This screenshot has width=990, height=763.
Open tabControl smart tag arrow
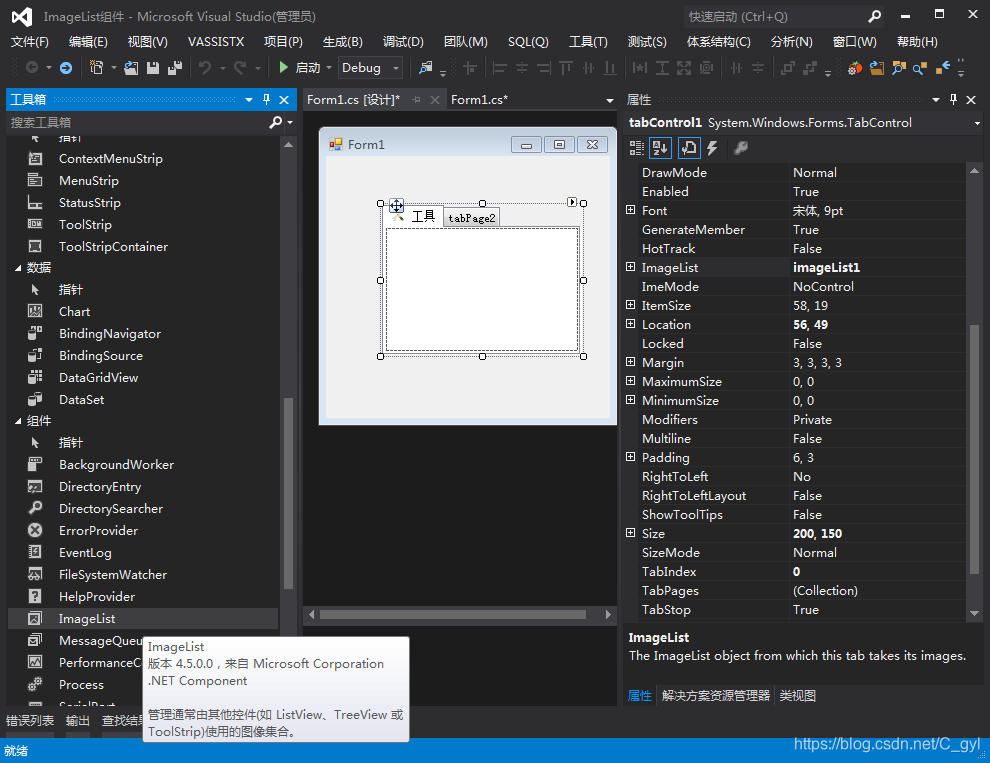571,202
